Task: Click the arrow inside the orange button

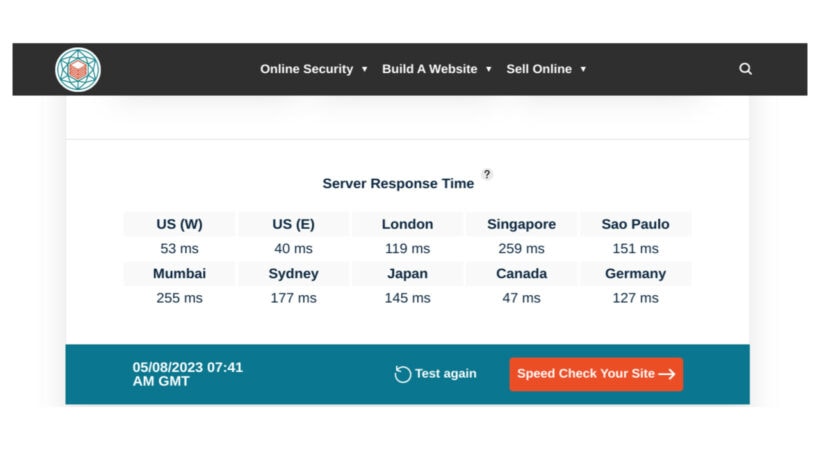Action: pos(667,374)
